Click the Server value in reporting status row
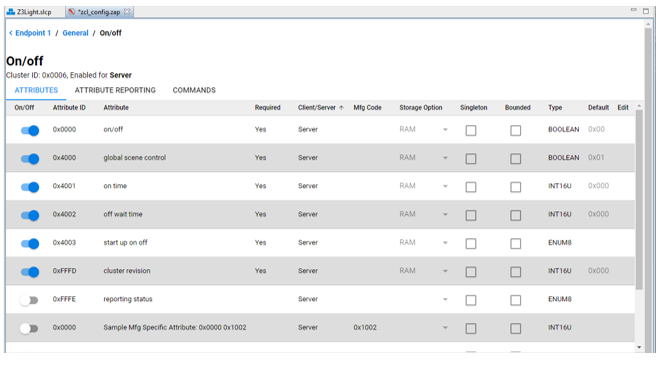Viewport: 662px width, 365px height. pyautogui.click(x=308, y=299)
